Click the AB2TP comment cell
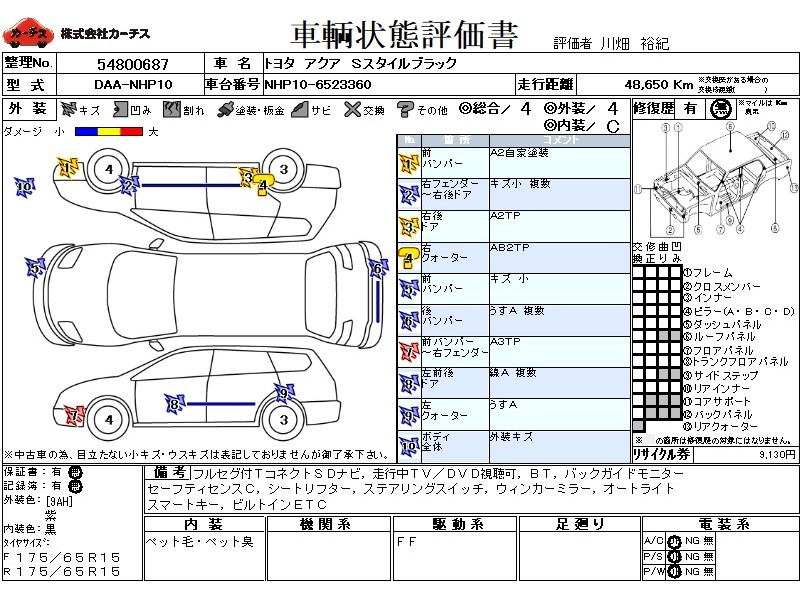 (560, 258)
